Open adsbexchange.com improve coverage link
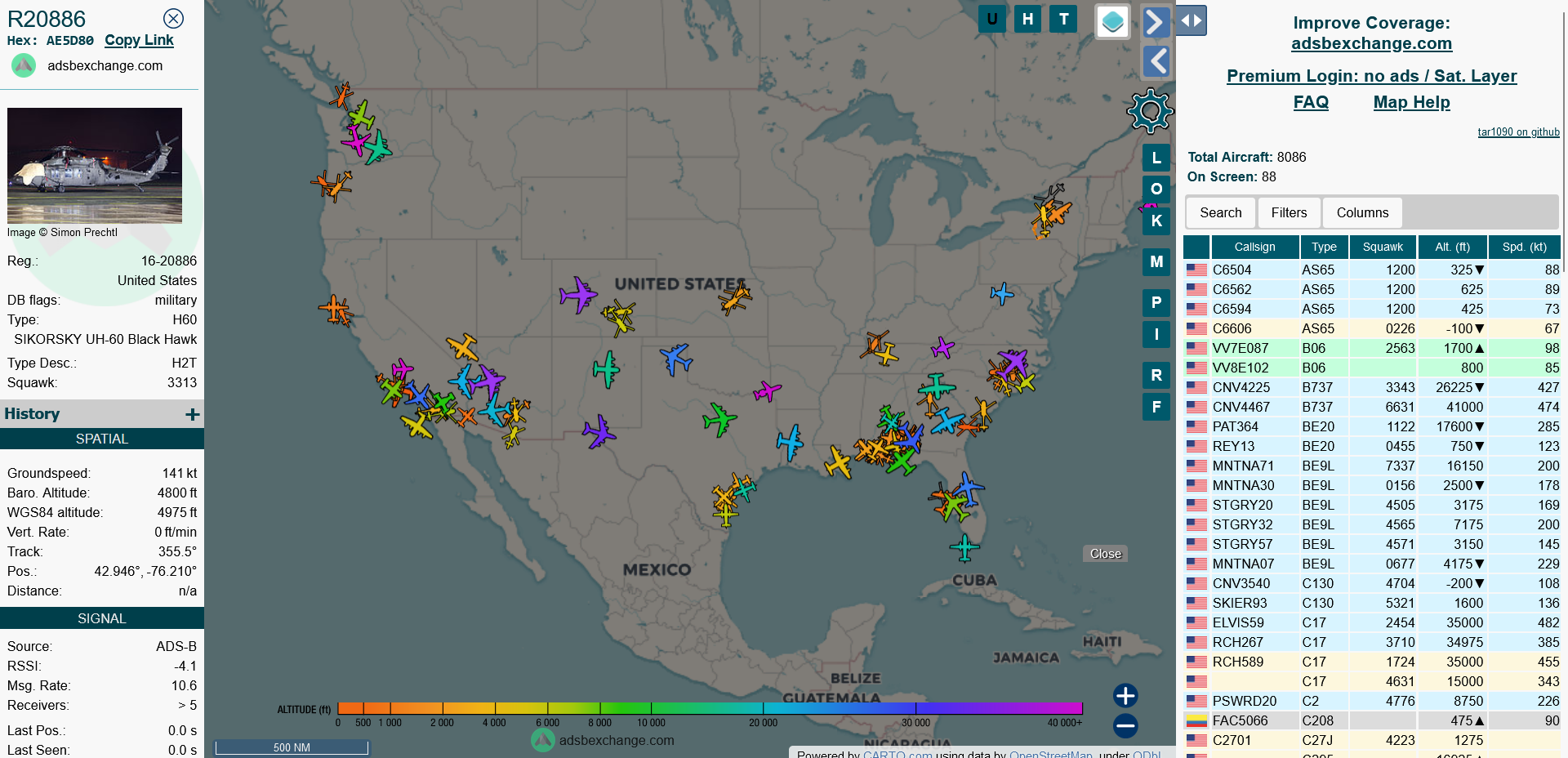The height and width of the screenshot is (758, 1568). click(1371, 43)
